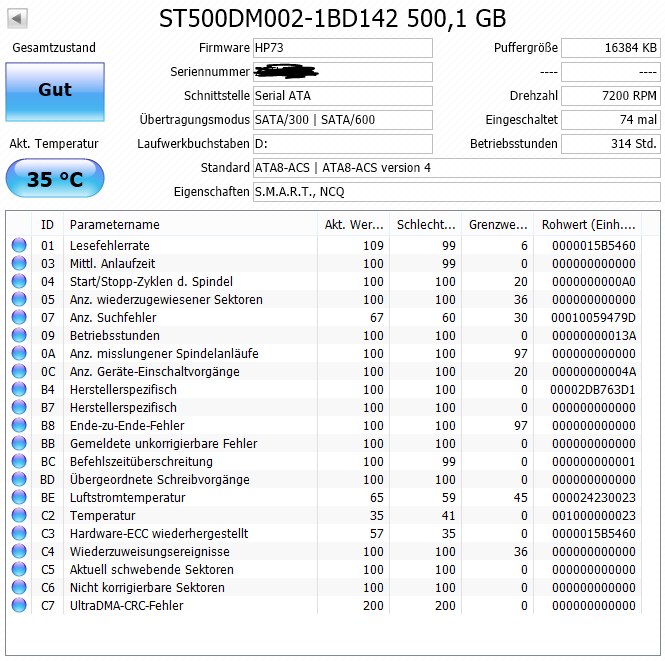Image resolution: width=665 pixels, height=661 pixels.
Task: Open the Gut health status button
Action: pyautogui.click(x=55, y=92)
